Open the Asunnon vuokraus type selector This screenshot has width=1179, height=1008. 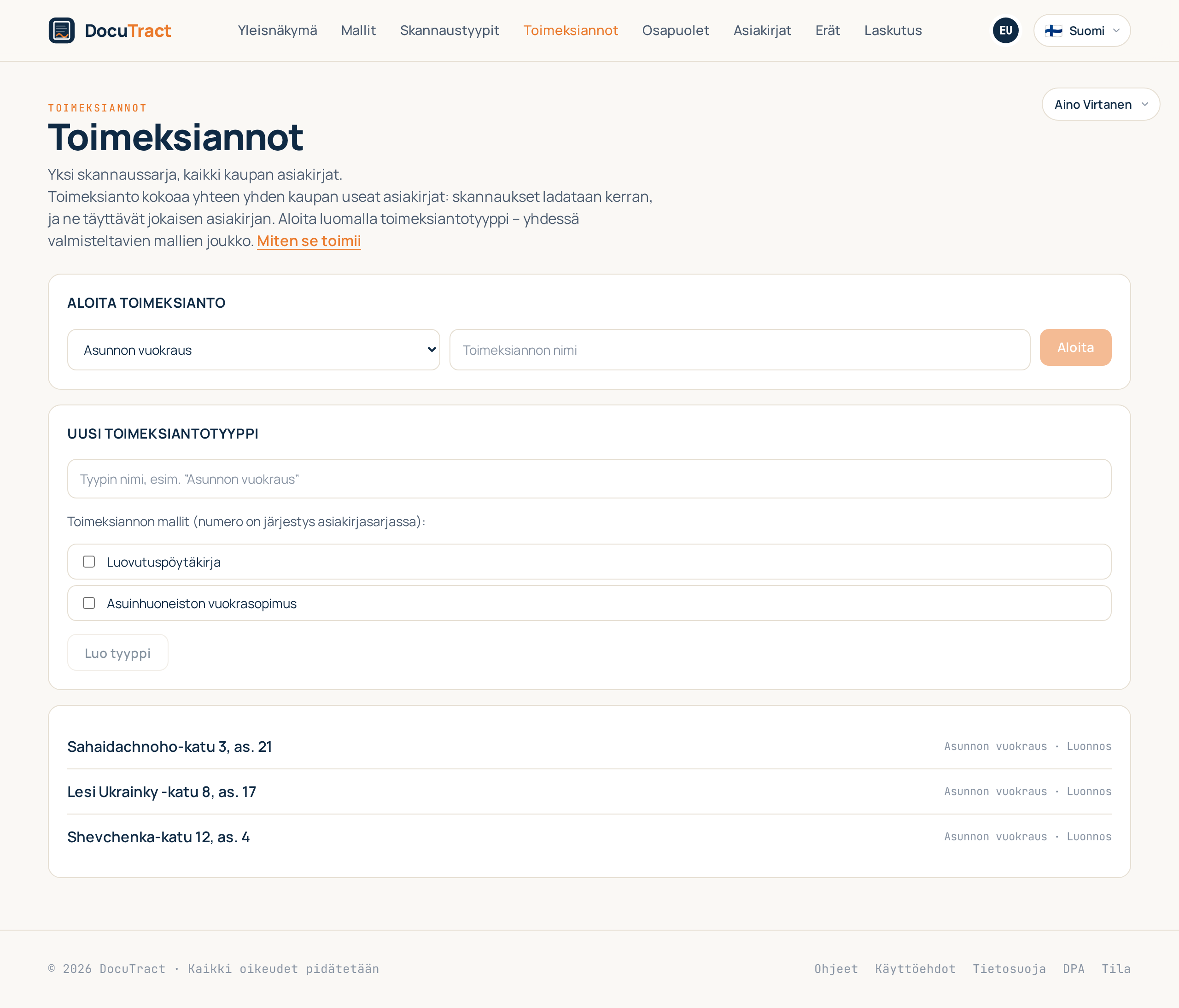pyautogui.click(x=254, y=350)
